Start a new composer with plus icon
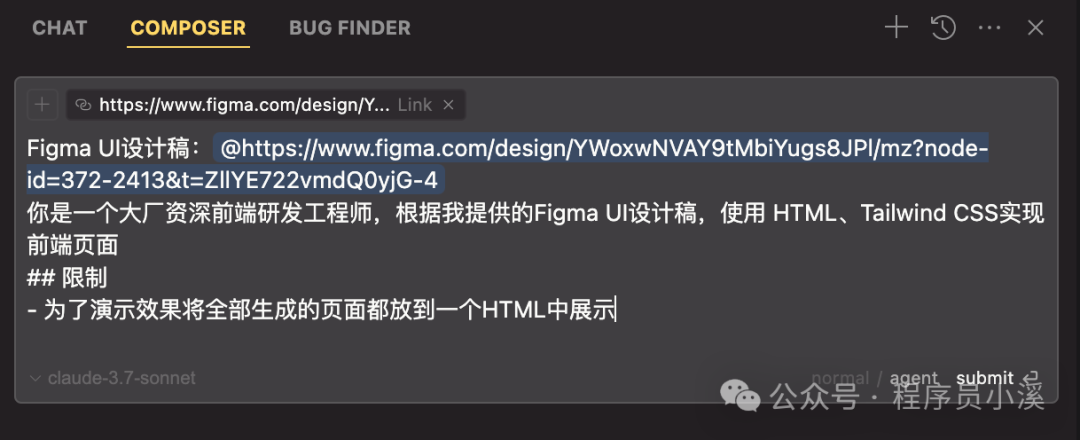Screen dimensions: 1080x440 (x=896, y=28)
